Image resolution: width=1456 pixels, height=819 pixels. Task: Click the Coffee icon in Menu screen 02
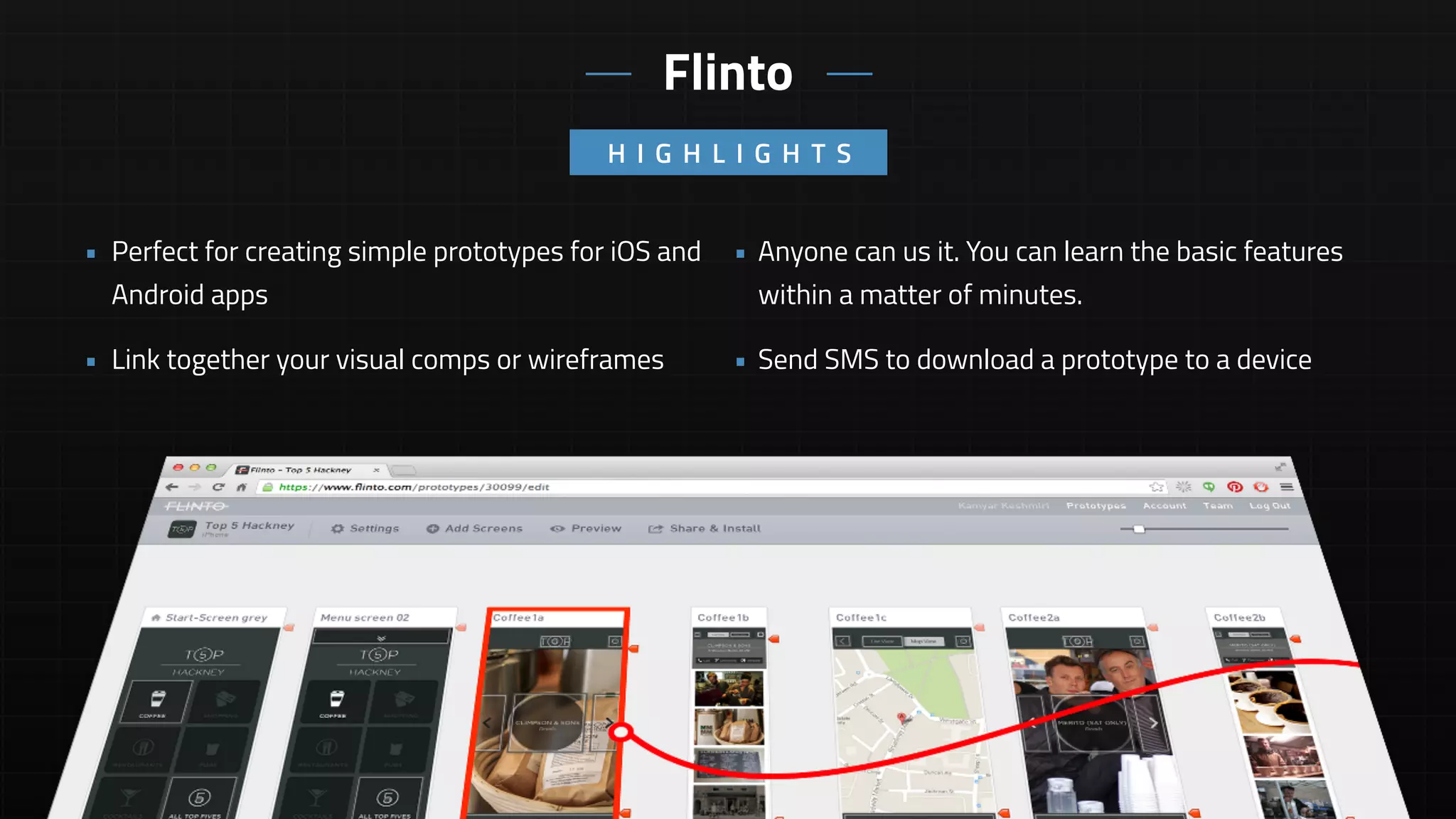click(x=336, y=702)
